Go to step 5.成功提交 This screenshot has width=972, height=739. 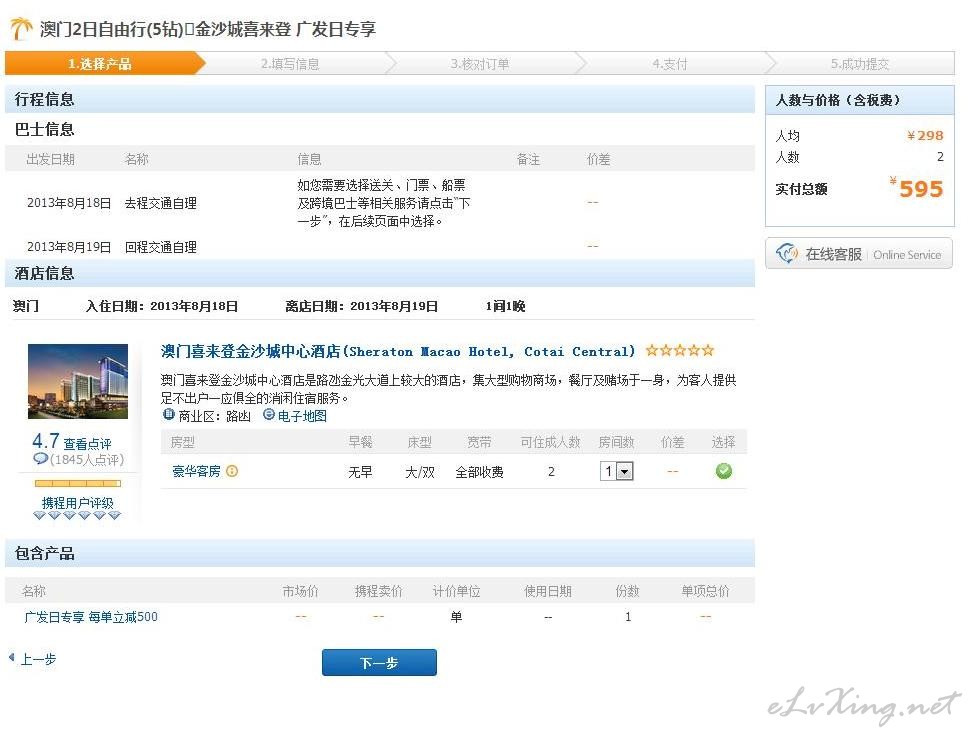[x=860, y=64]
